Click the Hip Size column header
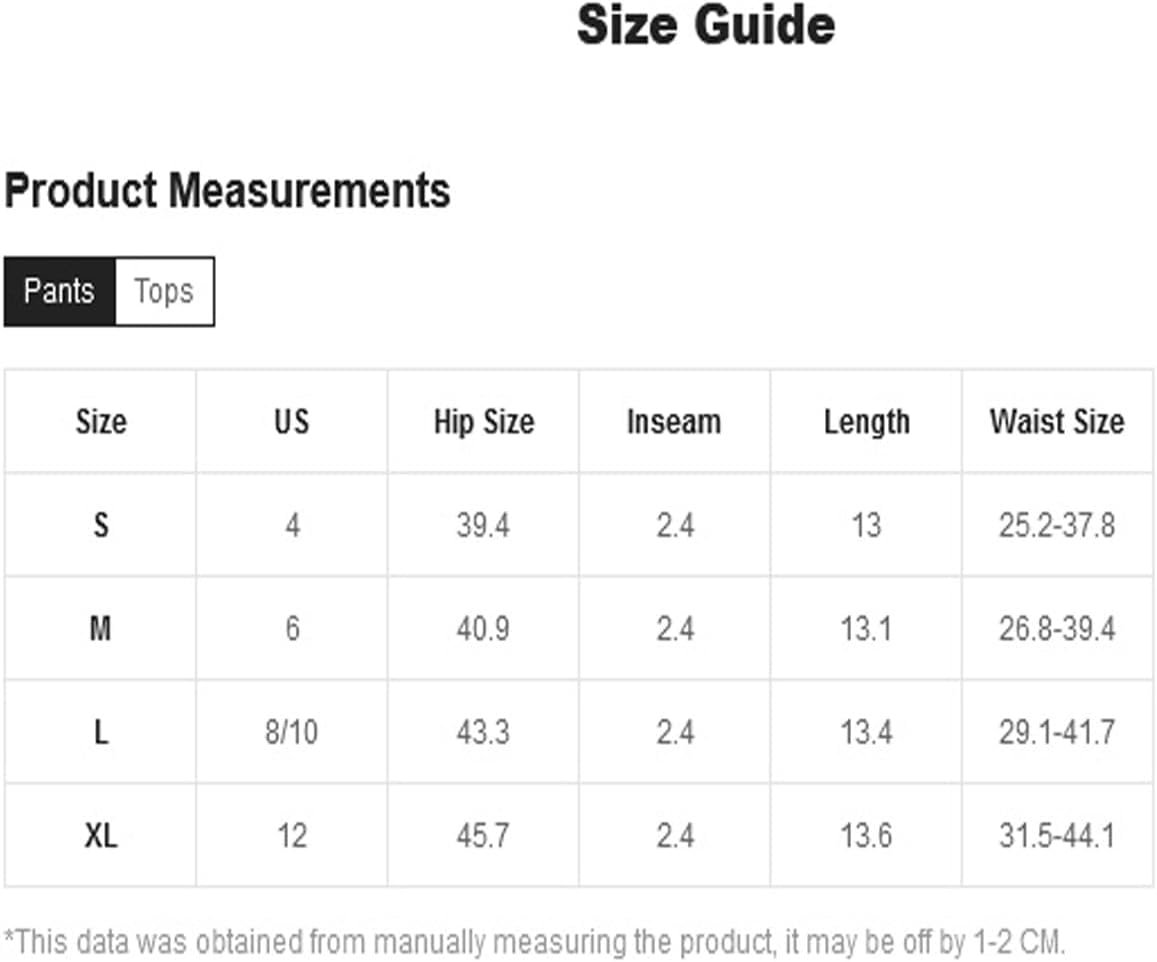Screen dimensions: 1157x962 pyautogui.click(x=483, y=421)
